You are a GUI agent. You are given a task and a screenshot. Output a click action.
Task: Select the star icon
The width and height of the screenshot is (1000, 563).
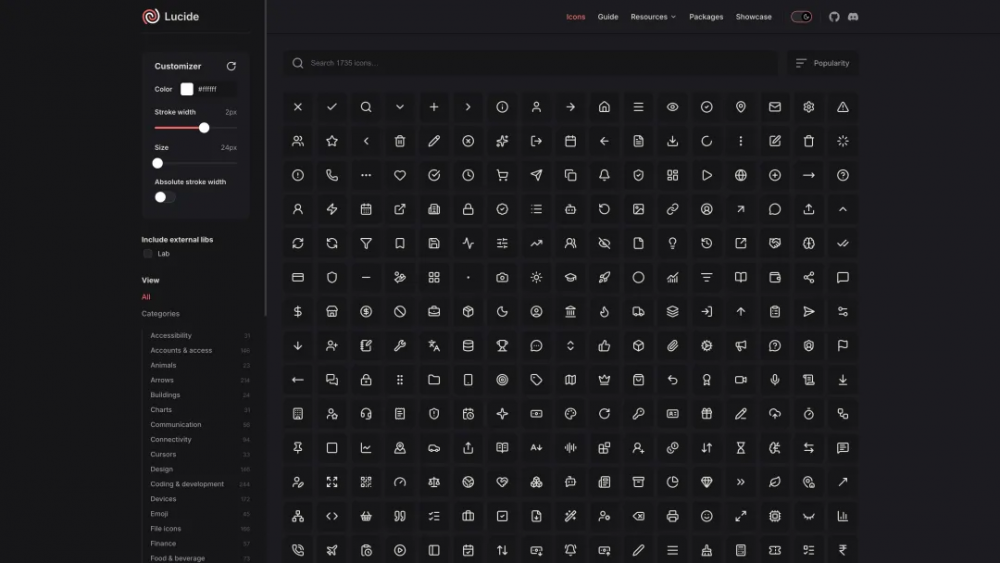(x=332, y=141)
